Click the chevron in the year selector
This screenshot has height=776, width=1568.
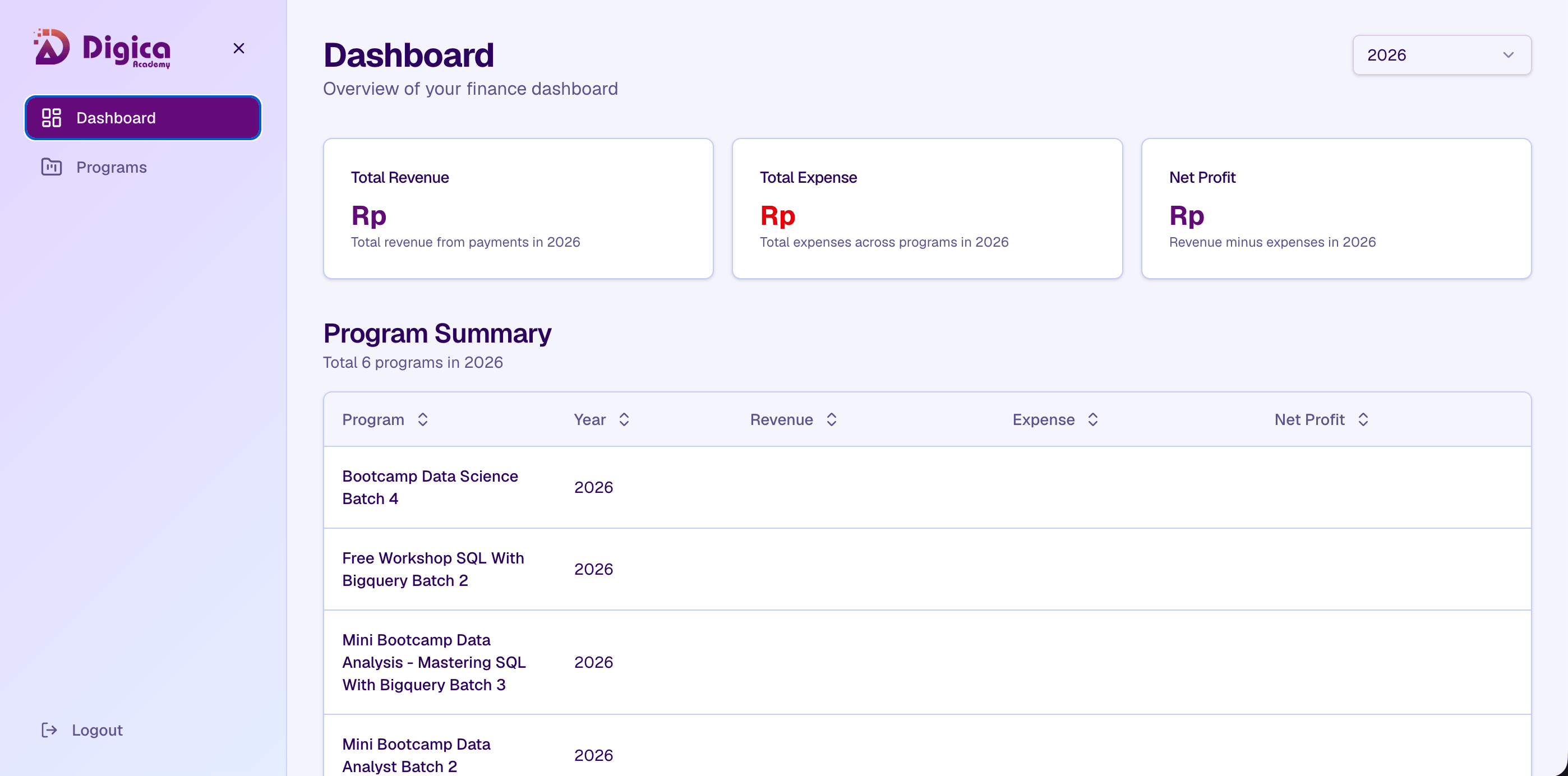(1509, 55)
